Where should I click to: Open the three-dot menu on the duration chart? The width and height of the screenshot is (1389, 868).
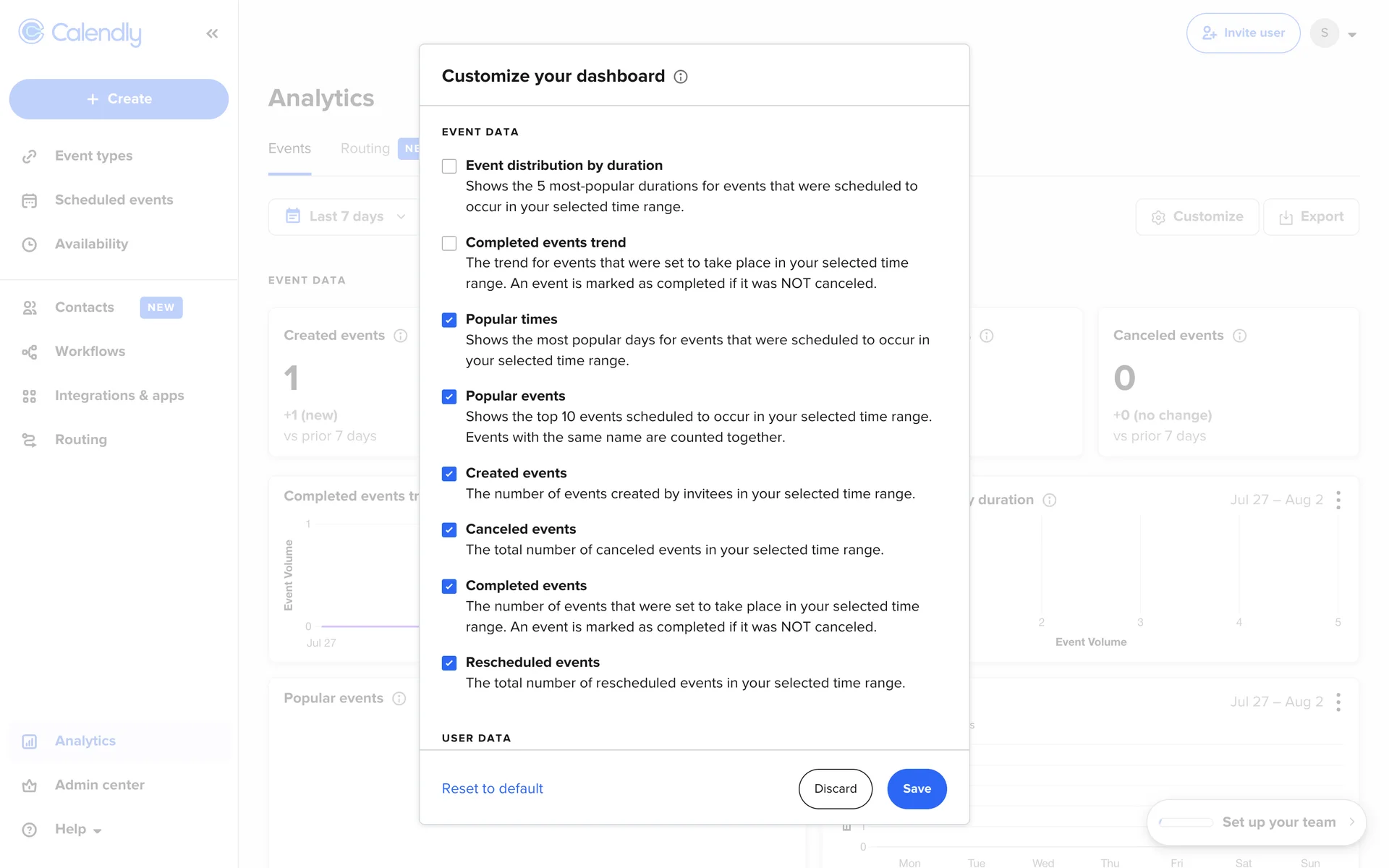click(1338, 500)
